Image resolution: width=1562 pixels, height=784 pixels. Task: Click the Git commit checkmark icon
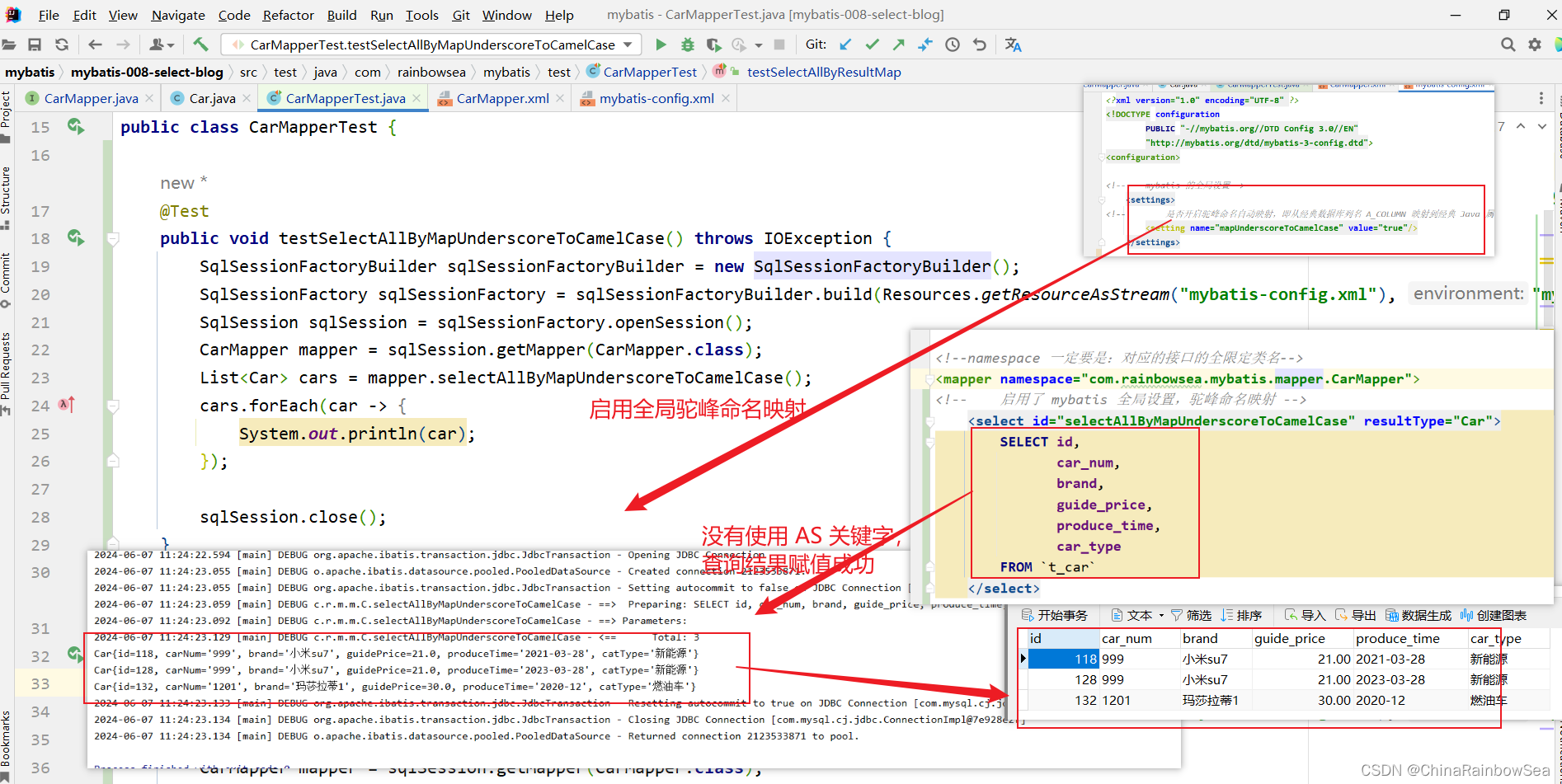pyautogui.click(x=872, y=45)
